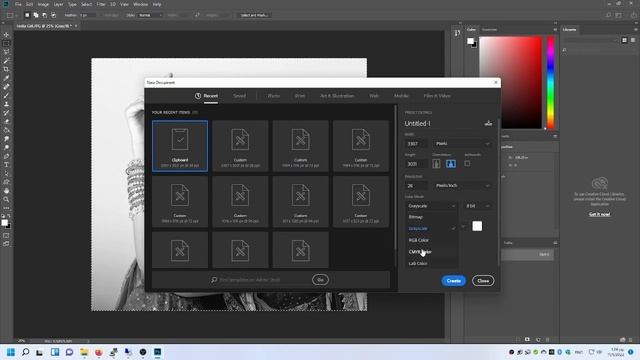Open Style dropdown set to Normal

click(x=150, y=15)
